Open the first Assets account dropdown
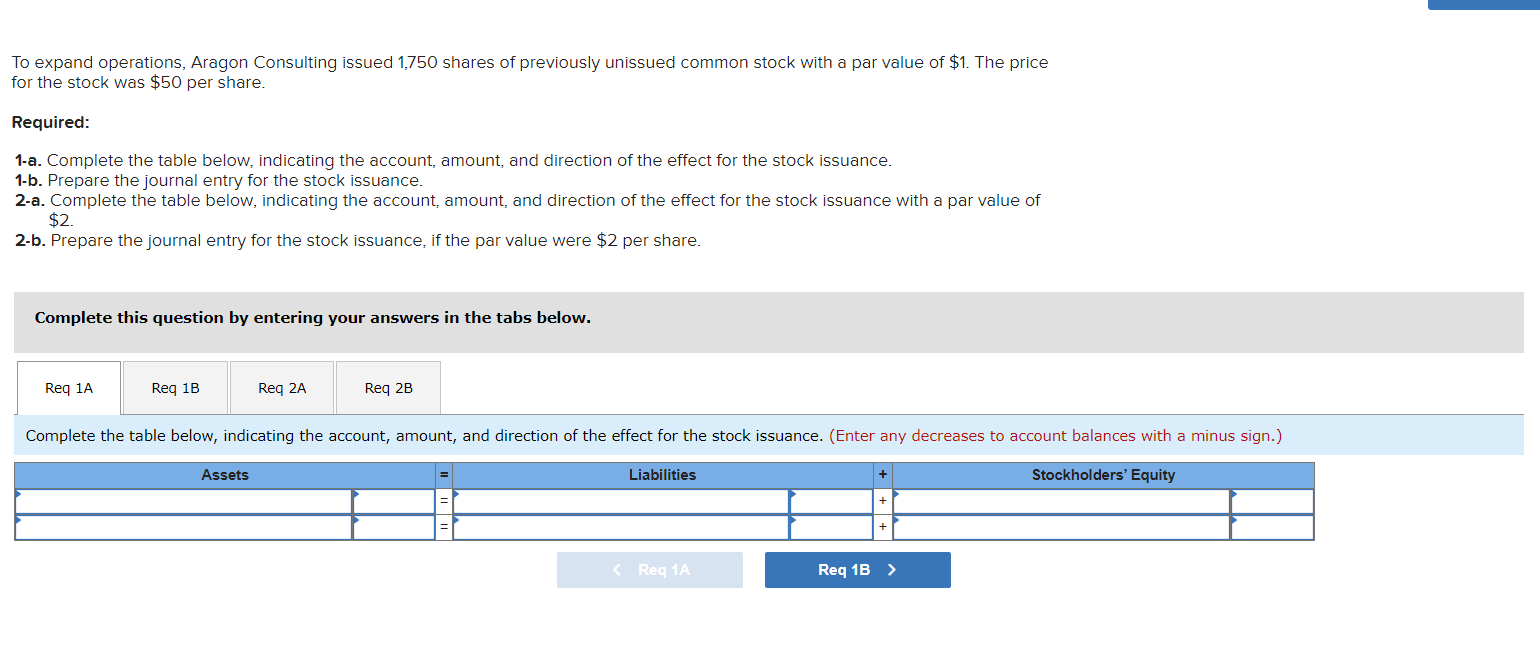Image resolution: width=1540 pixels, height=646 pixels. point(183,501)
